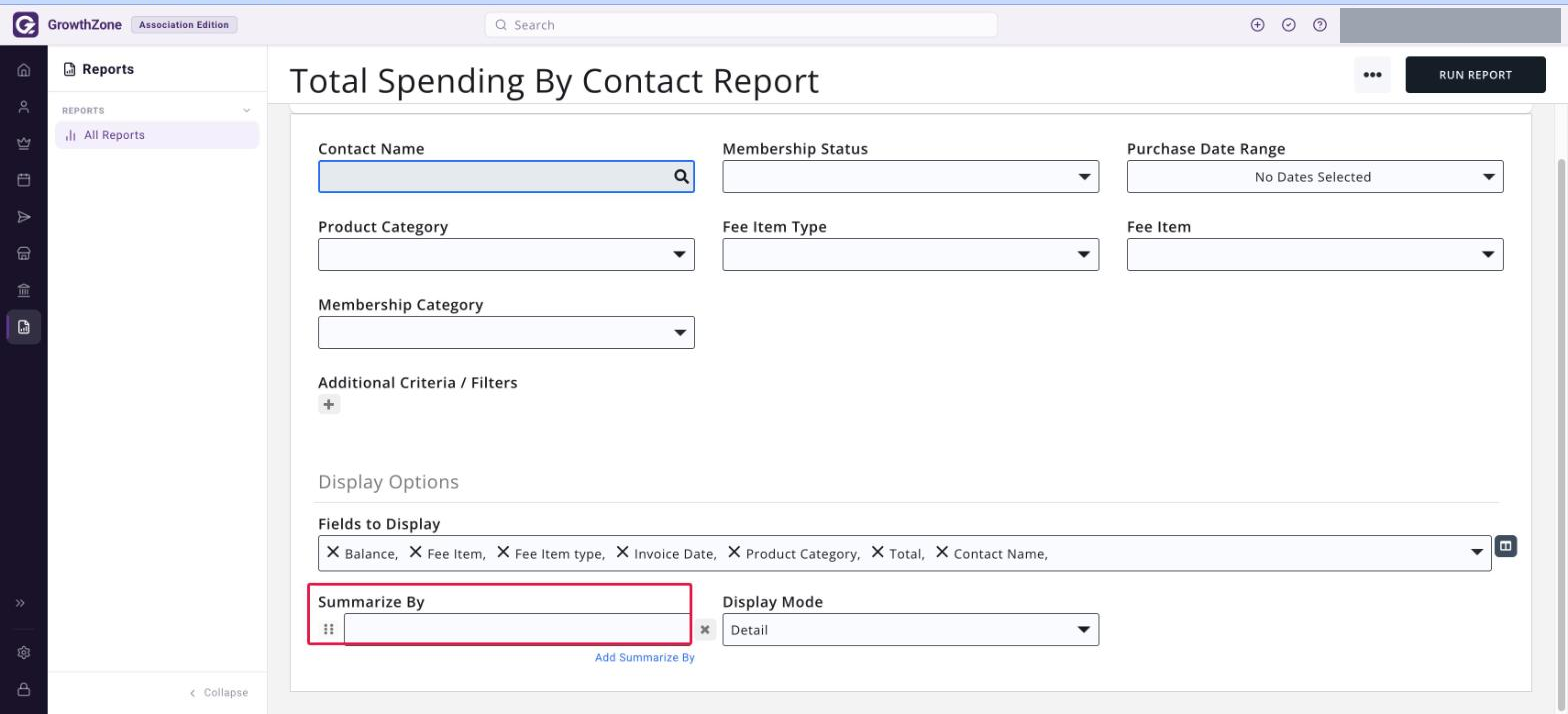Open the column chooser icon beside Fields to Display
This screenshot has width=1568, height=714.
click(x=1507, y=546)
